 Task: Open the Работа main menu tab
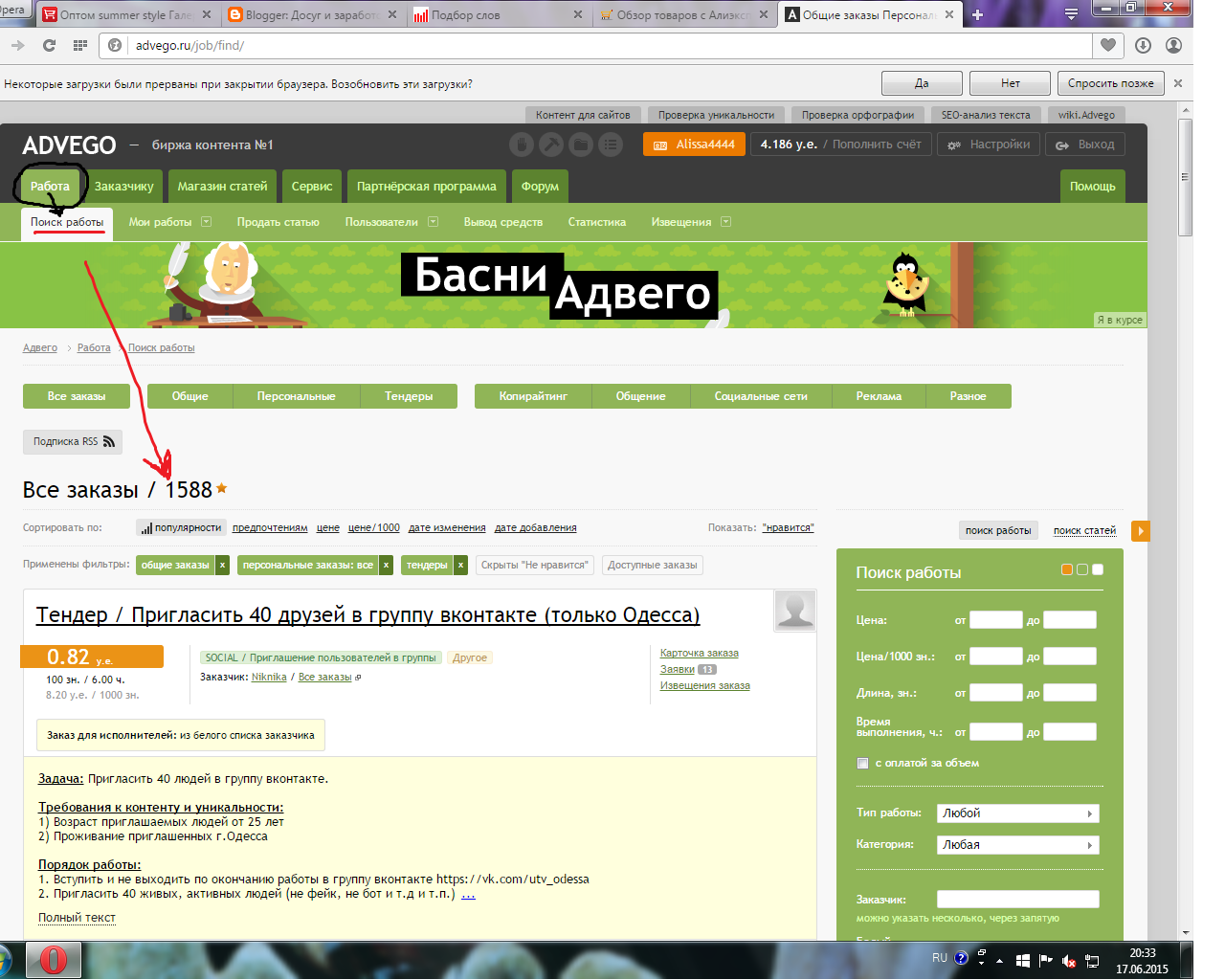point(50,186)
